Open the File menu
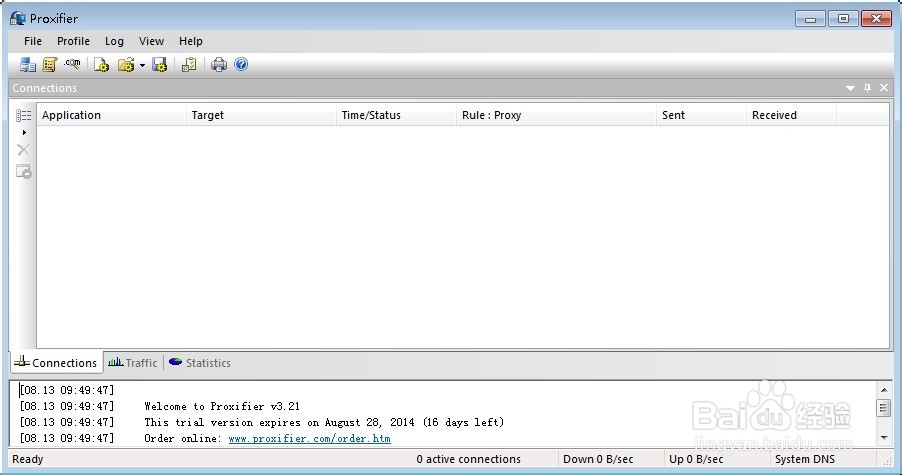Viewport: 902px width, 475px height. (33, 41)
